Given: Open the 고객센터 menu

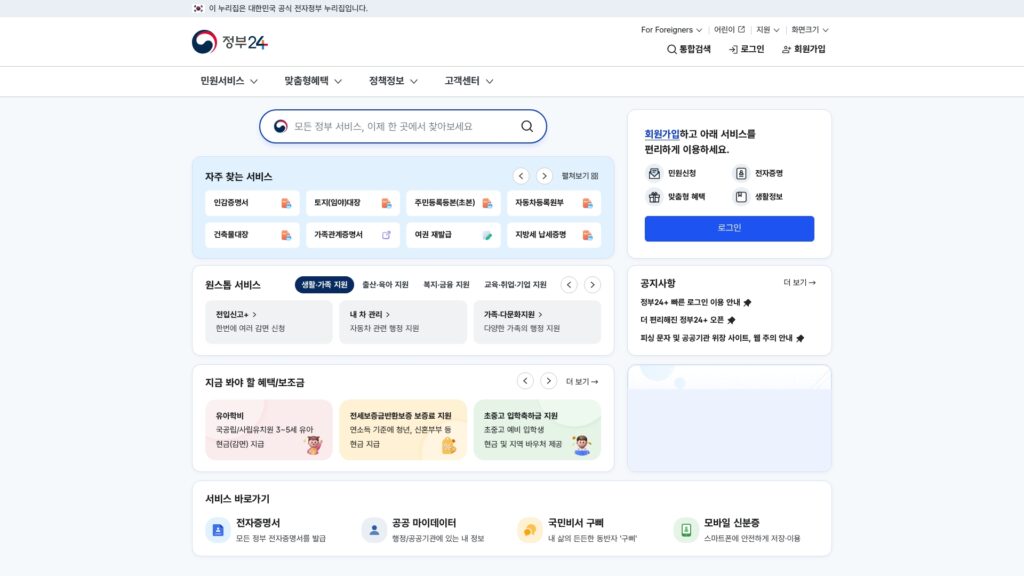Looking at the screenshot, I should point(469,81).
